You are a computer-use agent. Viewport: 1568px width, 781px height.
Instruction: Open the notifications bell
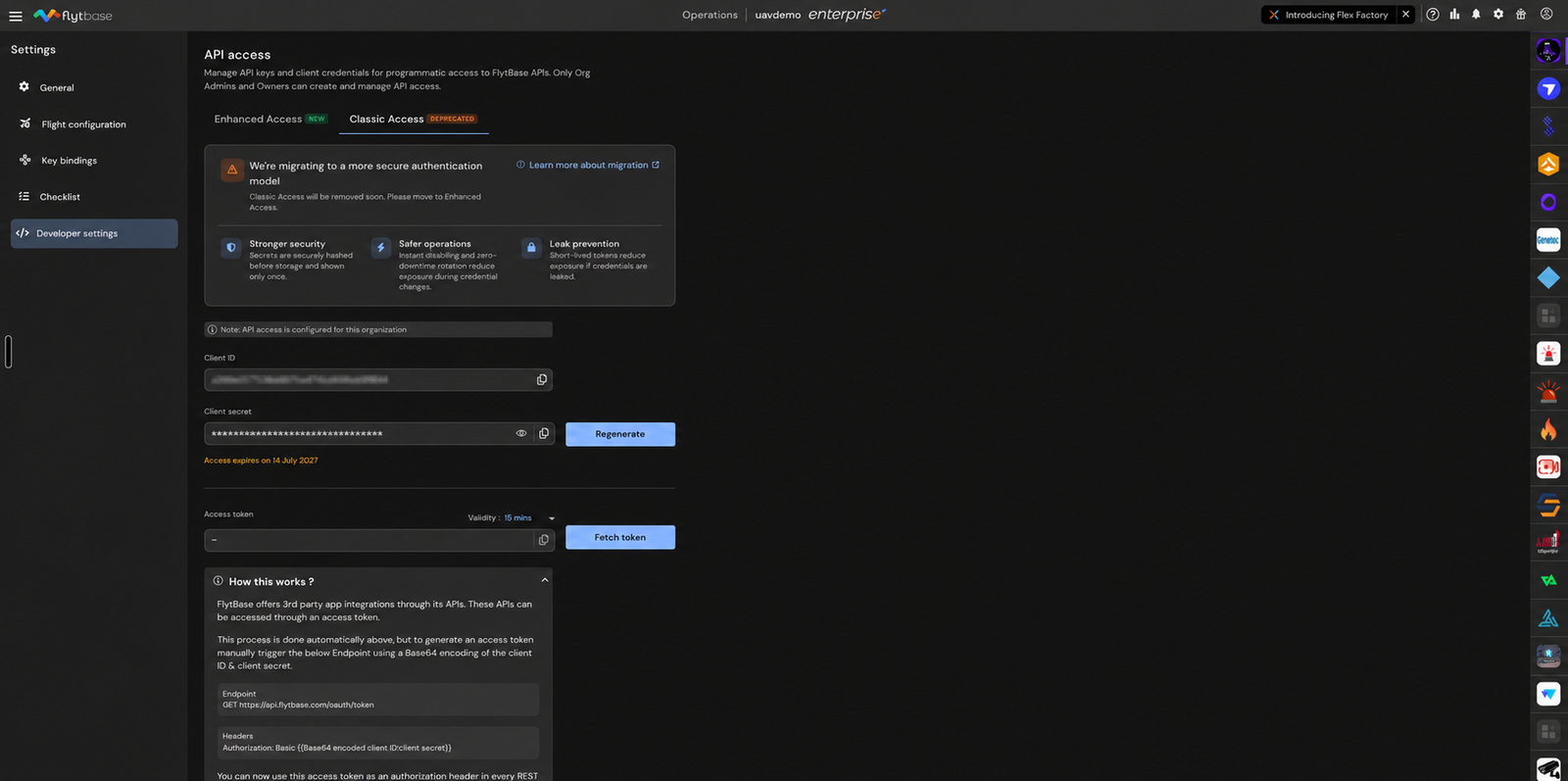tap(1476, 15)
